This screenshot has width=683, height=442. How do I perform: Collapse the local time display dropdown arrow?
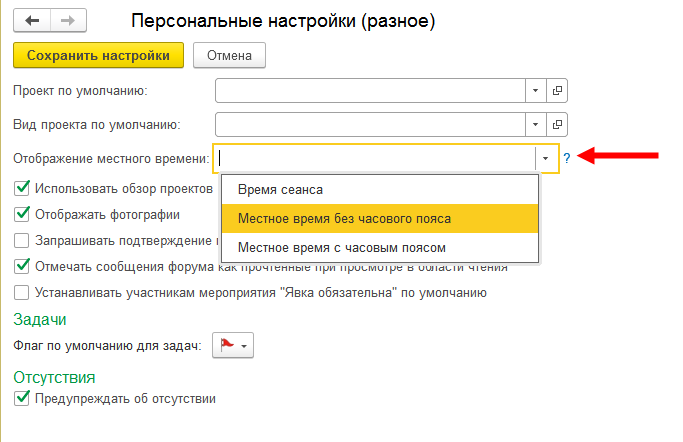[x=545, y=158]
